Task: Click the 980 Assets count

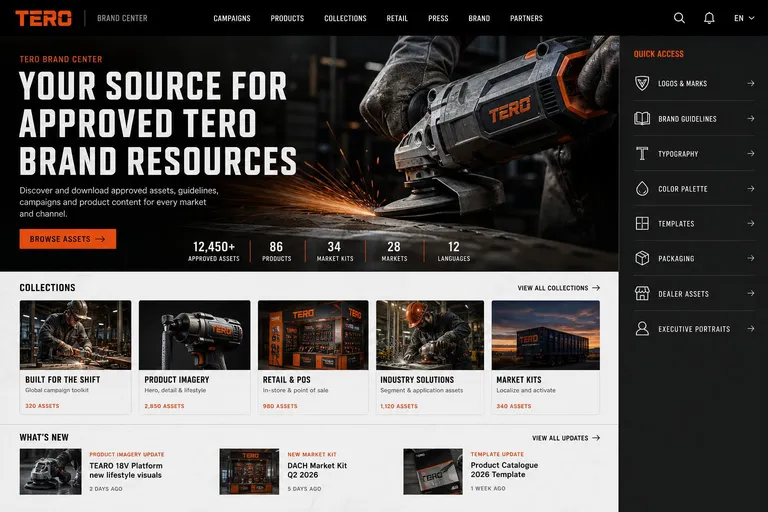Action: point(280,406)
